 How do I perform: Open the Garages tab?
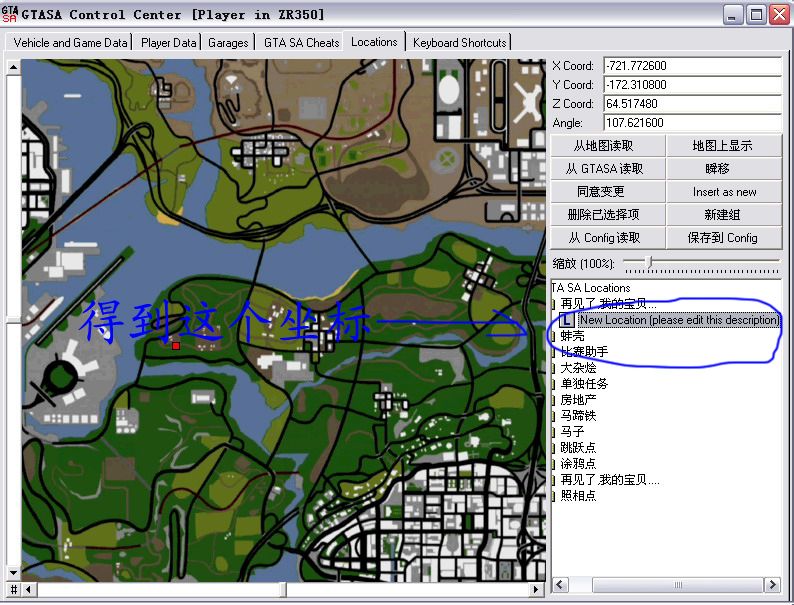(228, 43)
